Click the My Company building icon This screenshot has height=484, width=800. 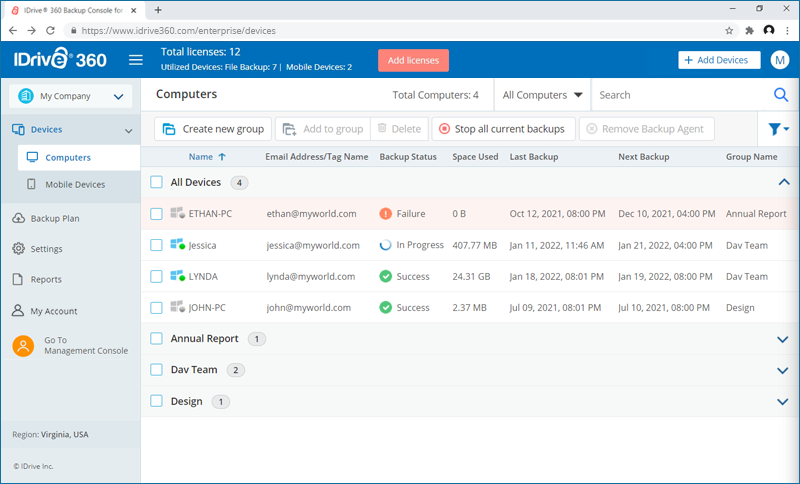(26, 96)
